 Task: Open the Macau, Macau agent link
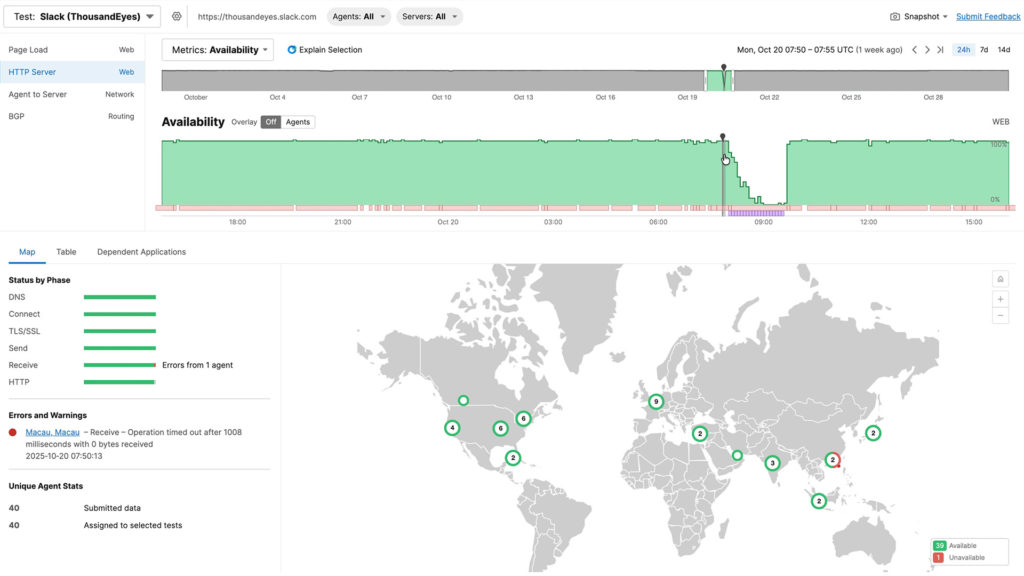pos(52,432)
